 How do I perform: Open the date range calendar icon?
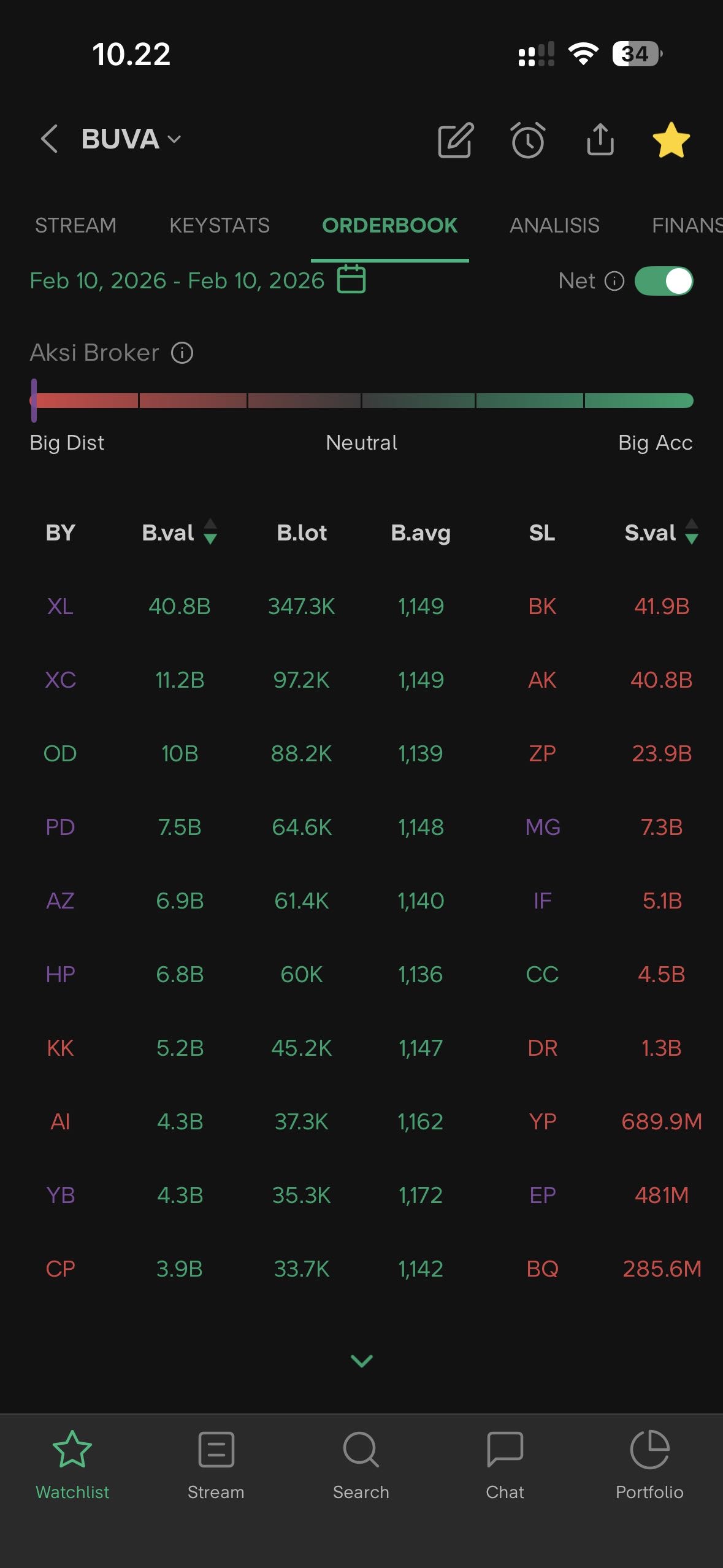pos(351,280)
